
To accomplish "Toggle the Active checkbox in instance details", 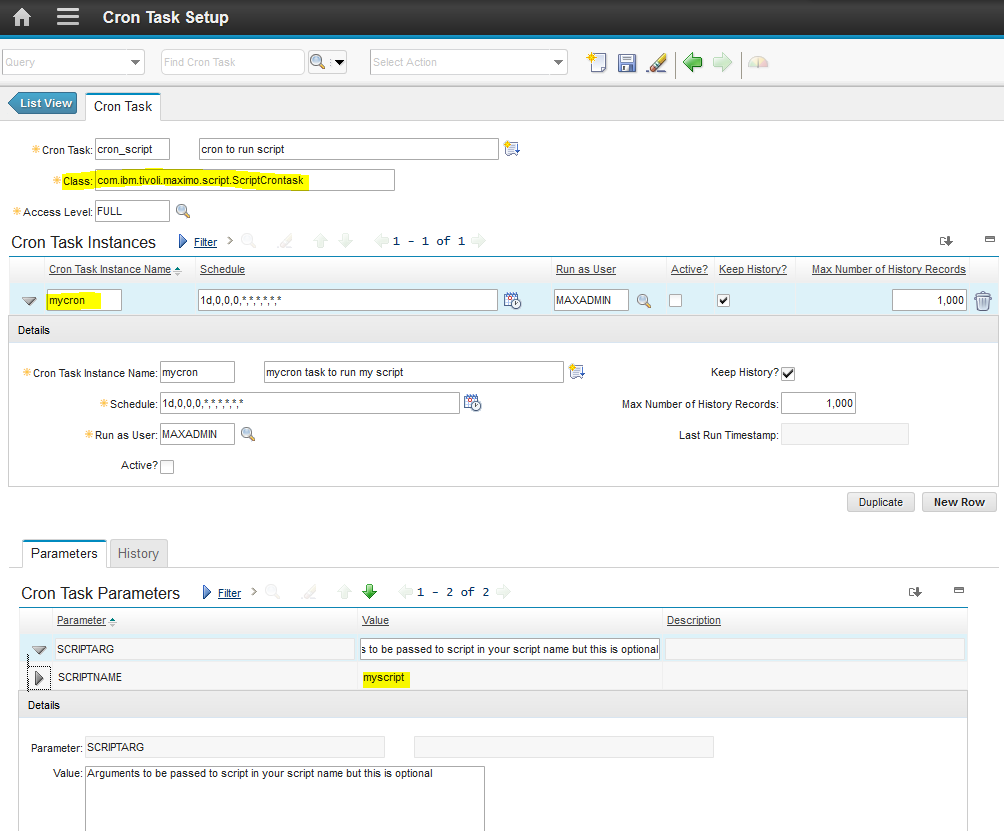I will 167,466.
